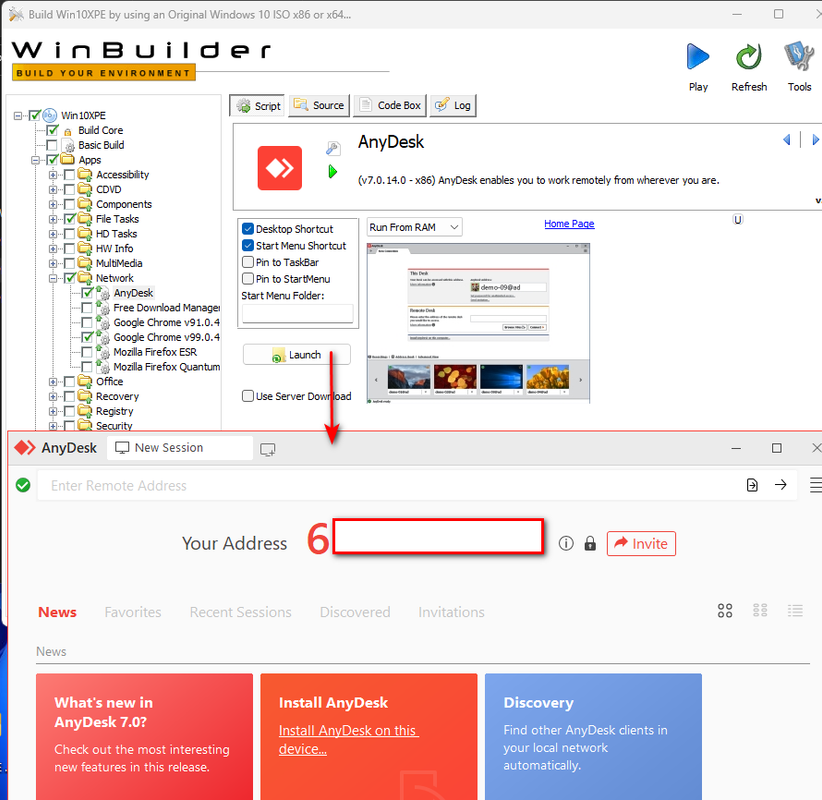Start the build with the Play icon
Screen dimensions: 822x800
pos(698,57)
